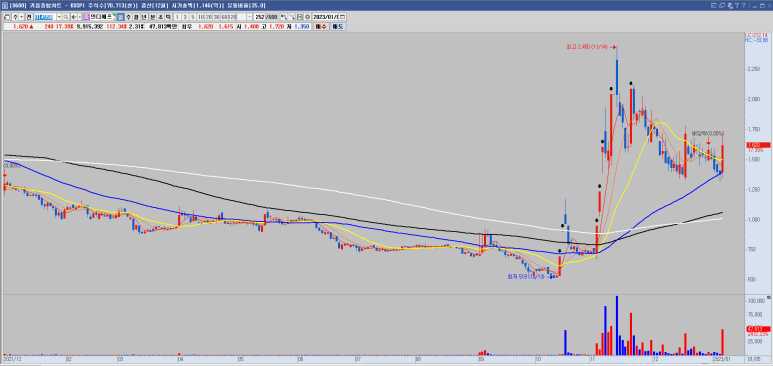This screenshot has width=773, height=366.
Task: Click the save/print chart icon
Action: pos(300,17)
